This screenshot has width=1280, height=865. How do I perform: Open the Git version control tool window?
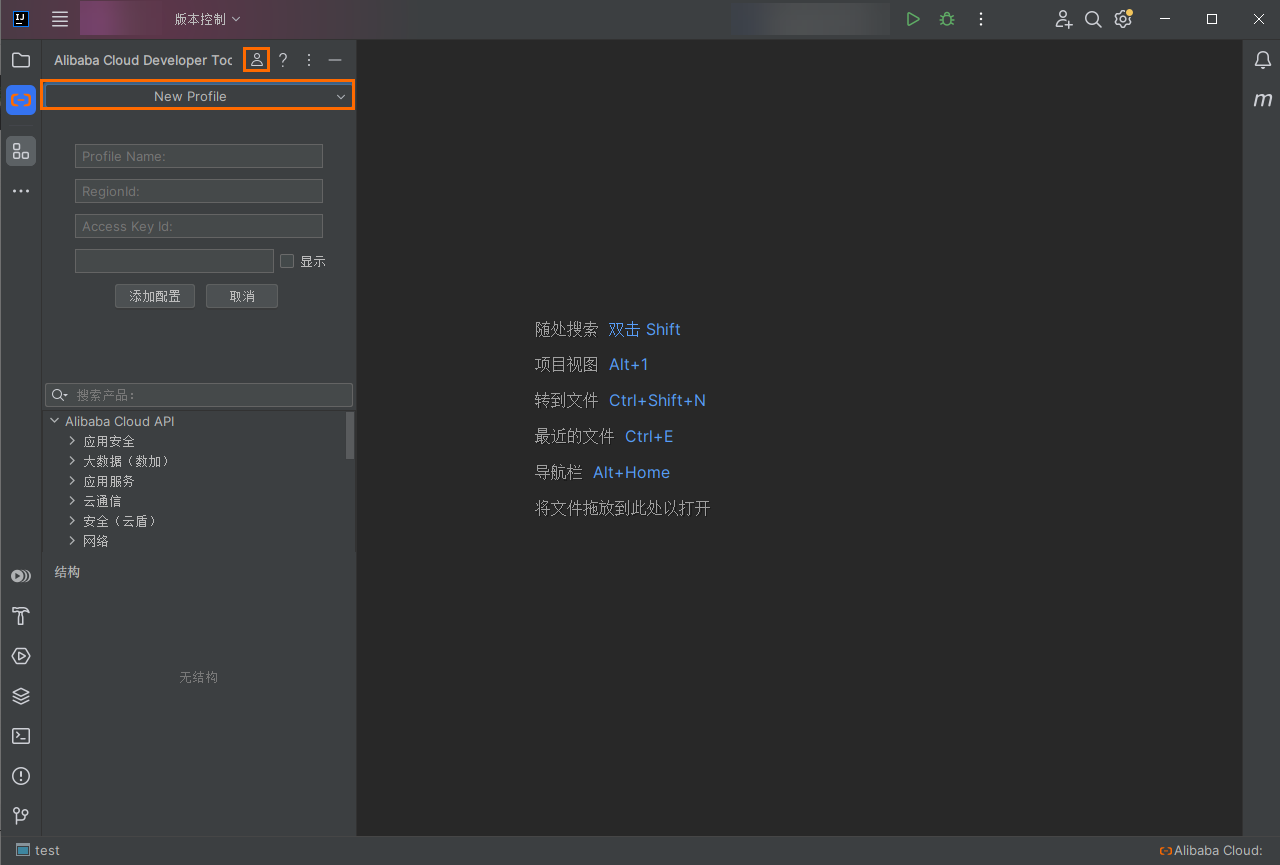pos(21,816)
